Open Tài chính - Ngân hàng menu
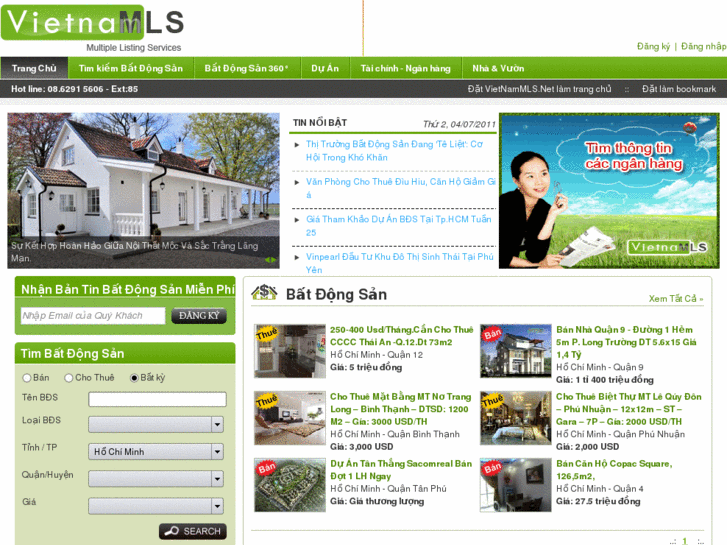This screenshot has height=545, width=727. tap(406, 68)
